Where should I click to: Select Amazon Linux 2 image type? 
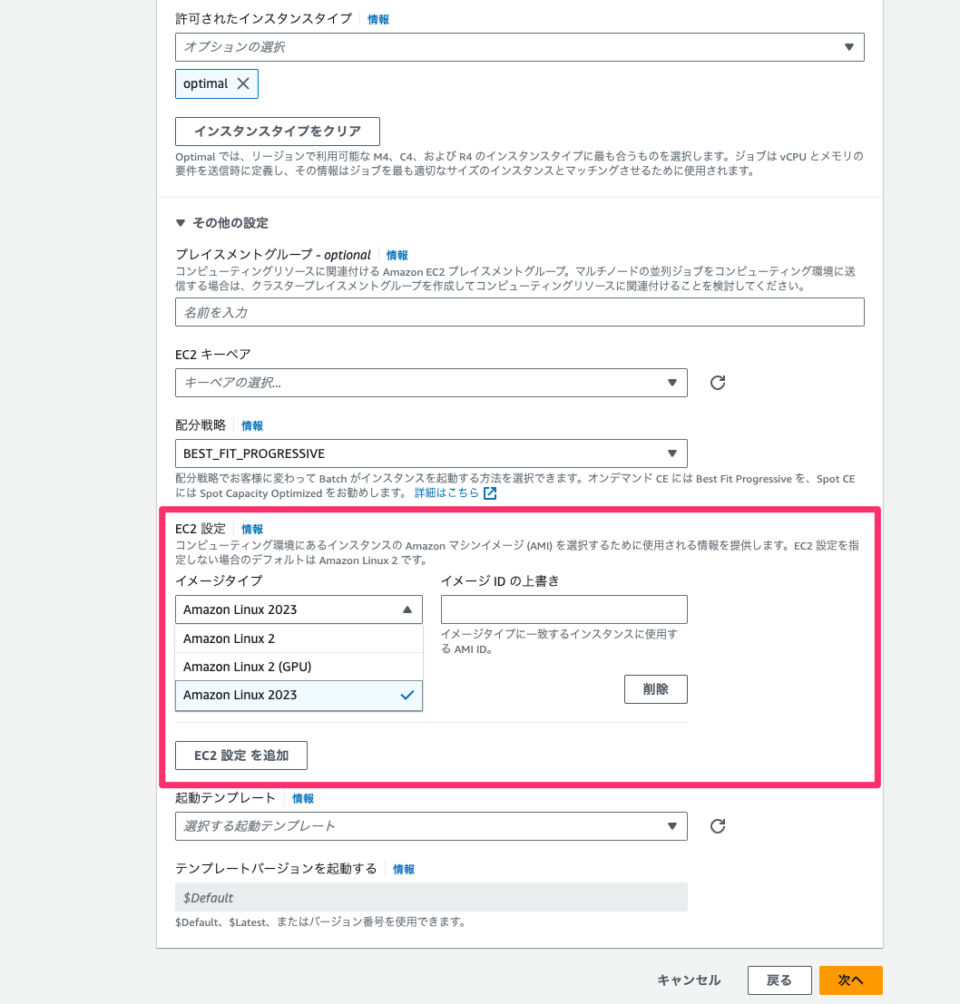click(298, 638)
